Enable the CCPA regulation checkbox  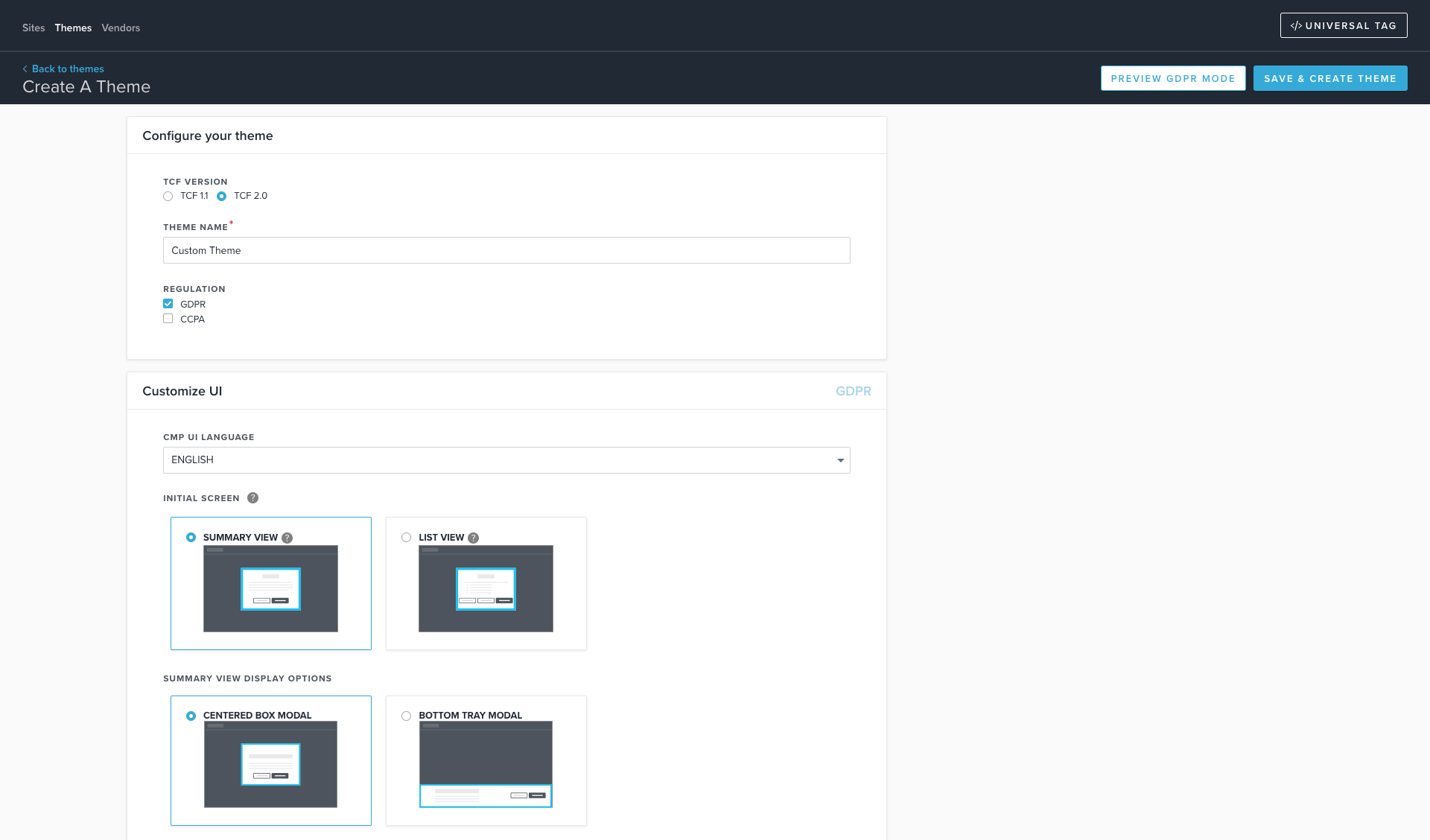(x=168, y=319)
